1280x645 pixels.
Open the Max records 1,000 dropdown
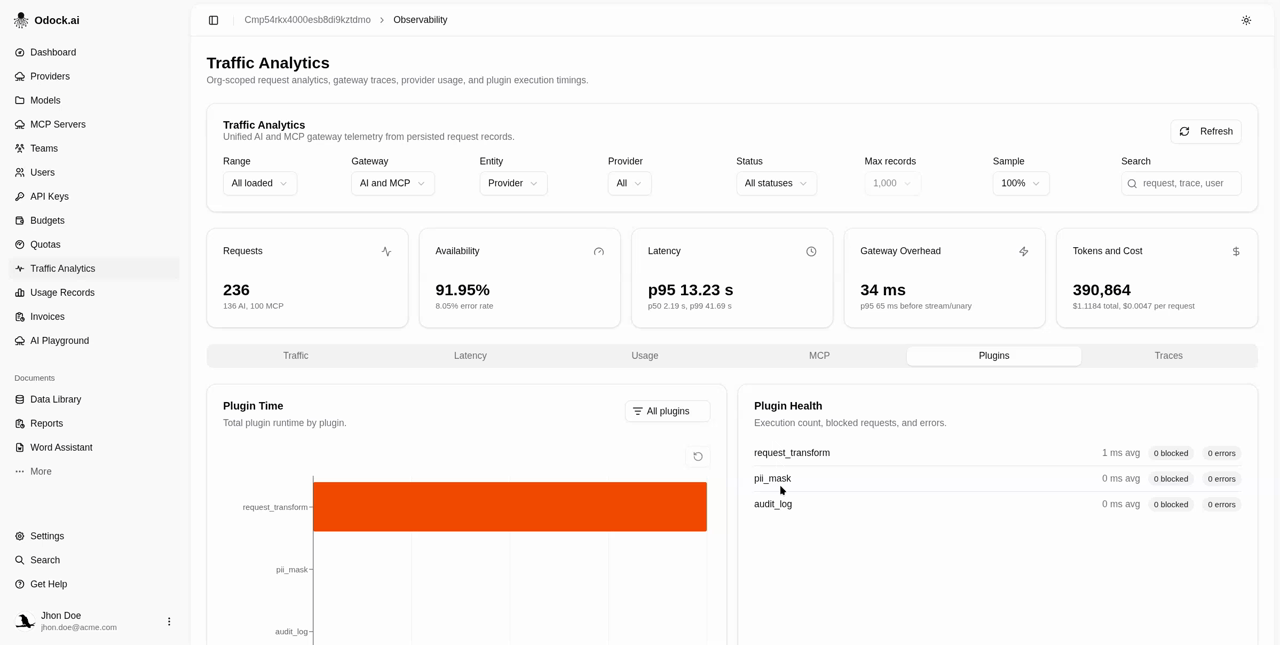pos(892,183)
